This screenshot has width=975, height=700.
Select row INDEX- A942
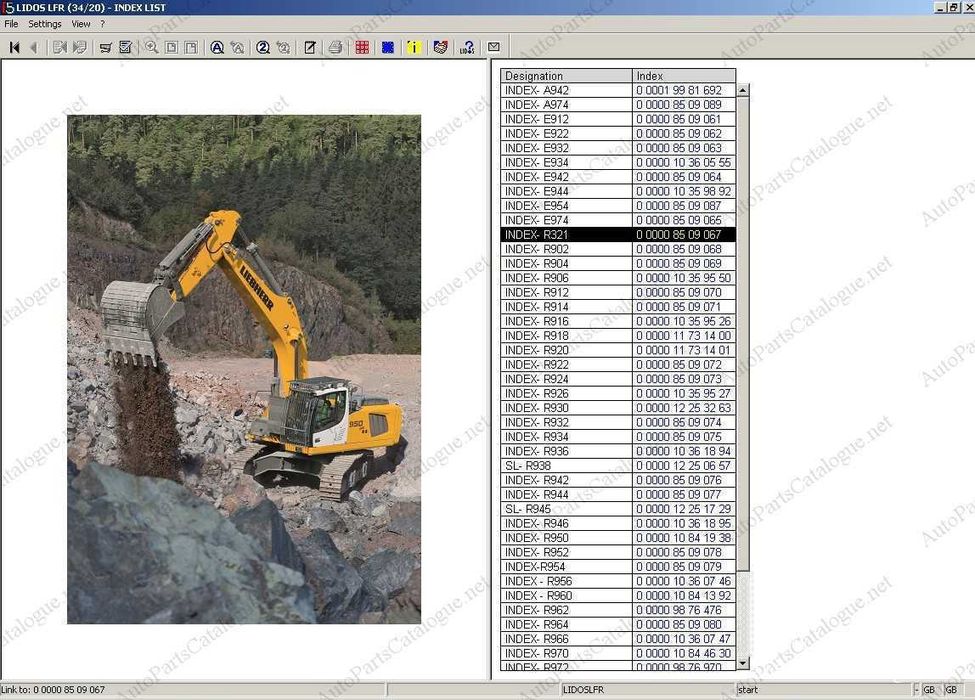(x=618, y=90)
